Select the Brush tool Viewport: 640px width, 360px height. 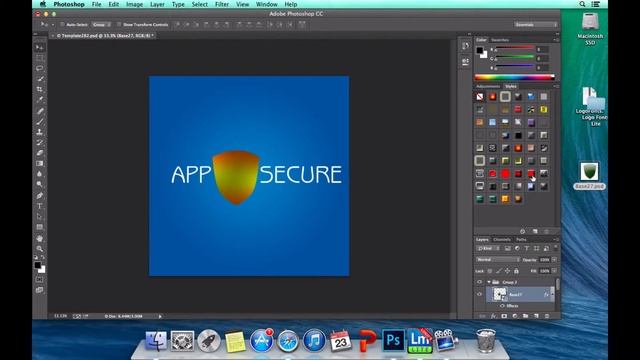40,122
